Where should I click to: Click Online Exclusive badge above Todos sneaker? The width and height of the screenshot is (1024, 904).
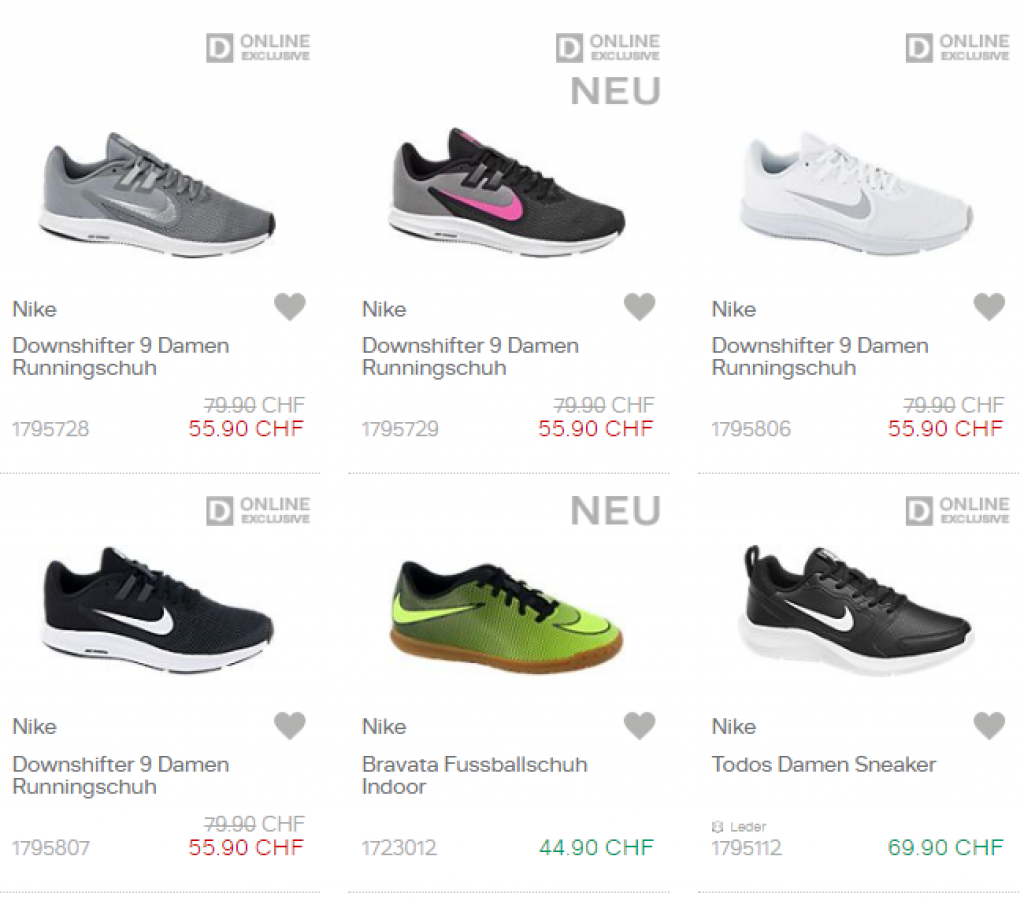957,510
